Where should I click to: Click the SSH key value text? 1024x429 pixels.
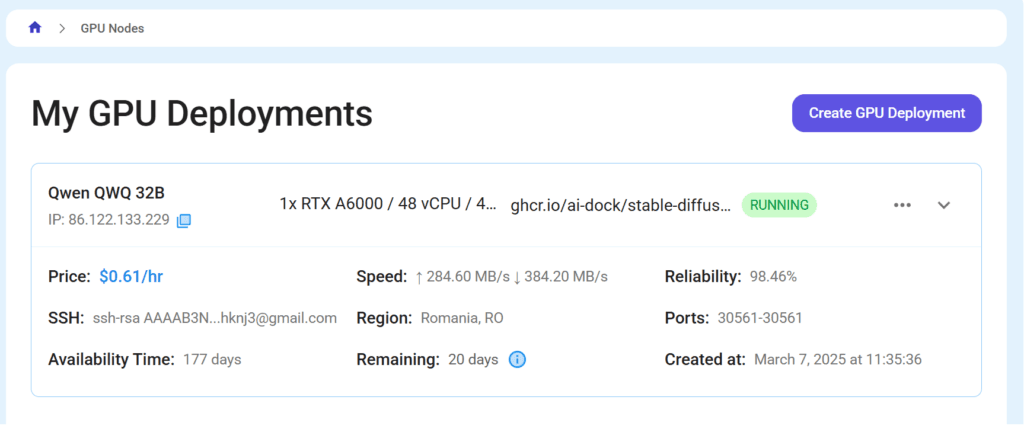click(214, 318)
